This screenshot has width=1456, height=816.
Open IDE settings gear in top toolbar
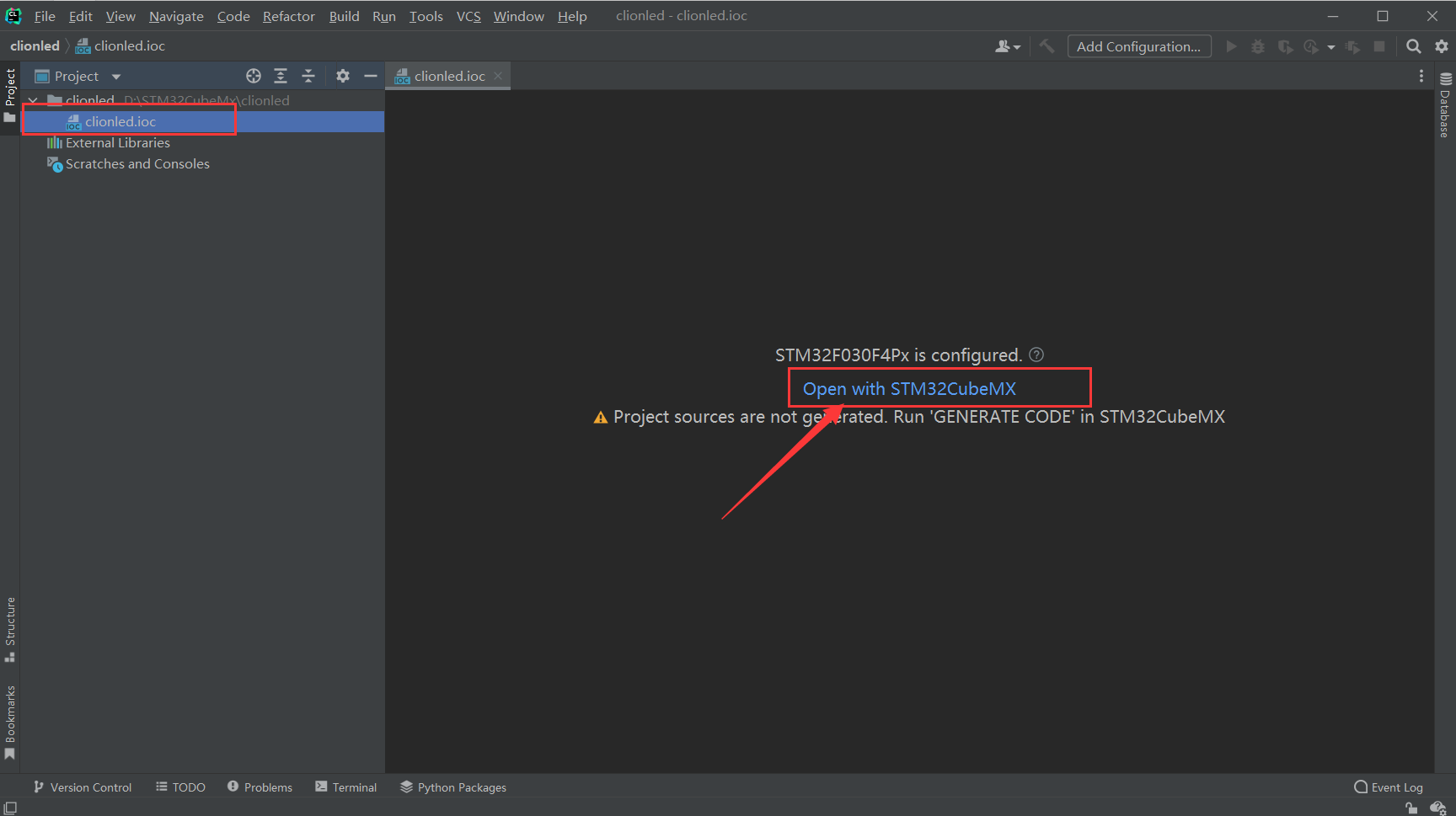(1442, 46)
